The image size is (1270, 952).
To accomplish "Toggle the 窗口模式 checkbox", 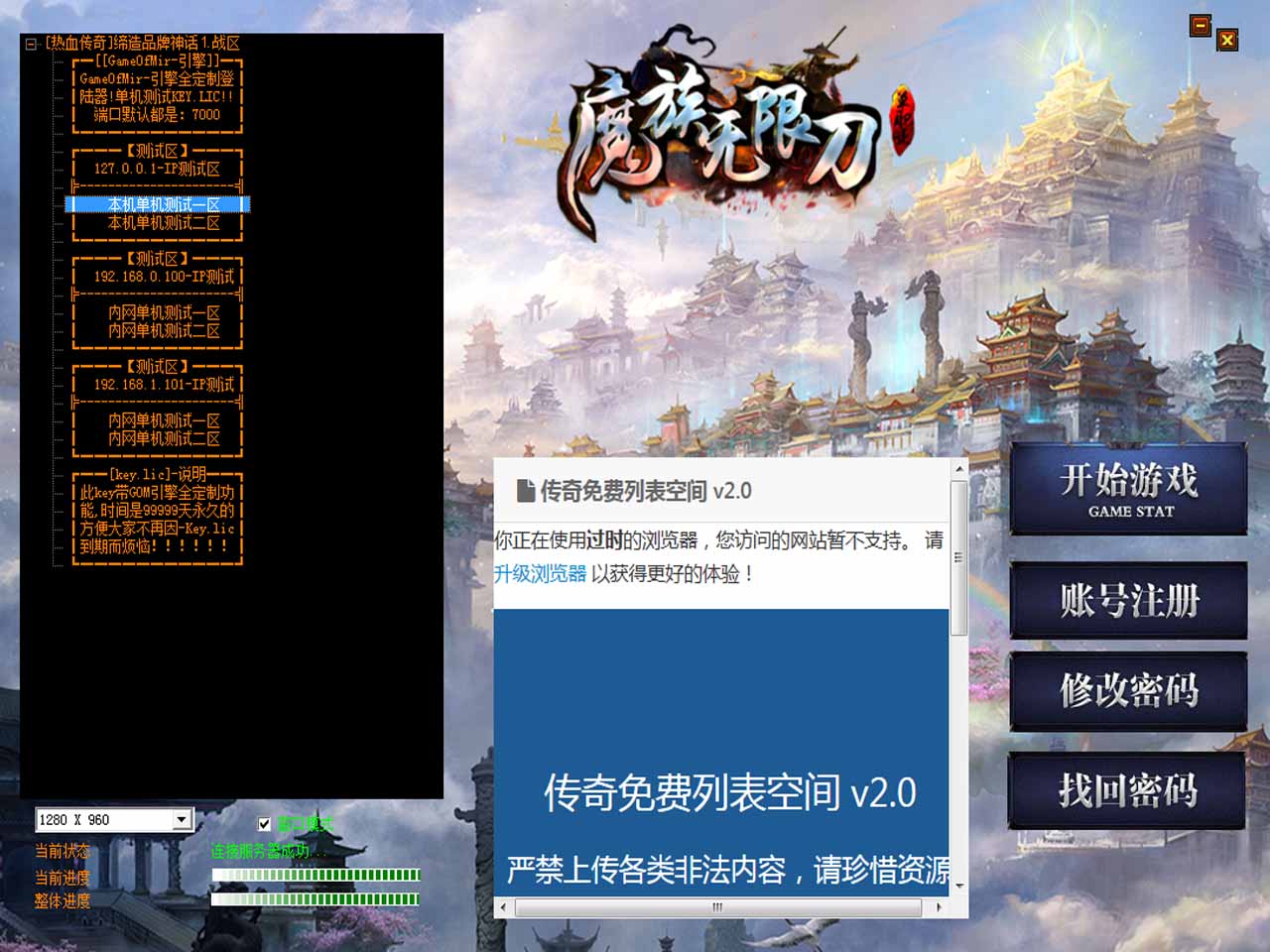I will (x=264, y=823).
